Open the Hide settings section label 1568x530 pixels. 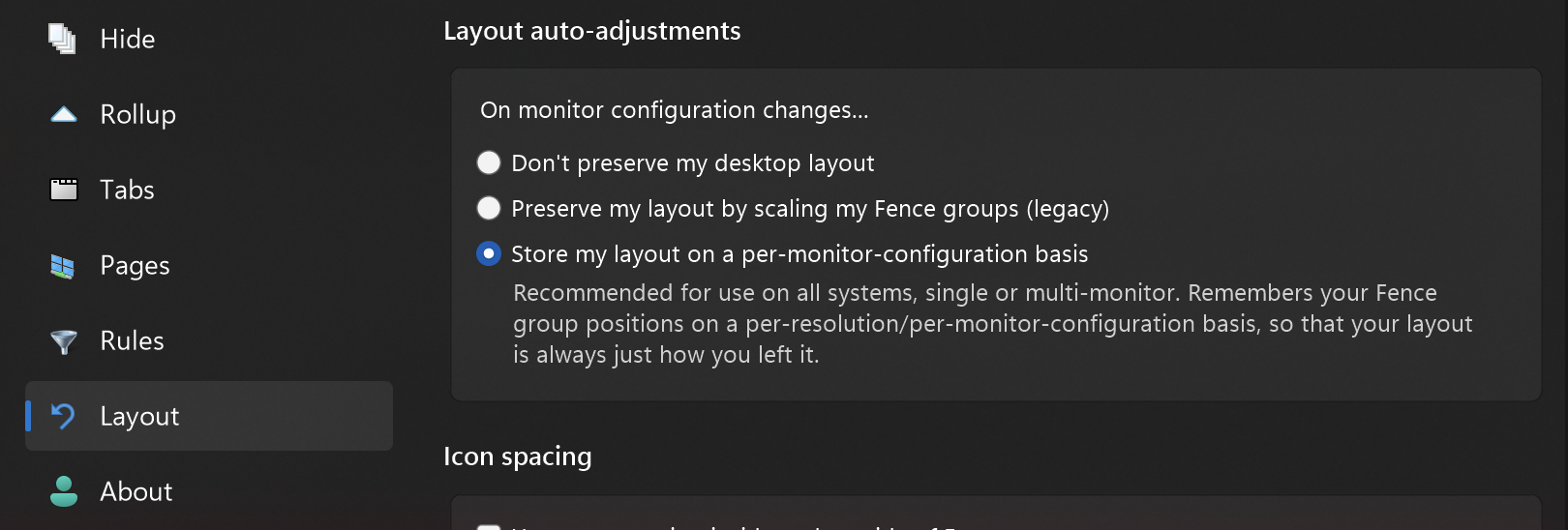(128, 39)
